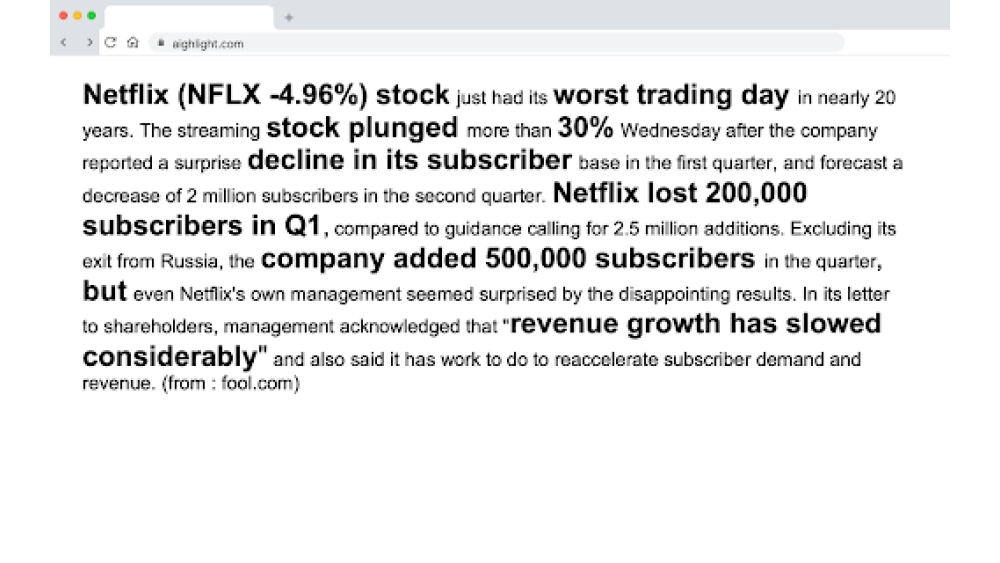The image size is (1000, 563).
Task: Open a new tab with plus button
Action: [289, 17]
